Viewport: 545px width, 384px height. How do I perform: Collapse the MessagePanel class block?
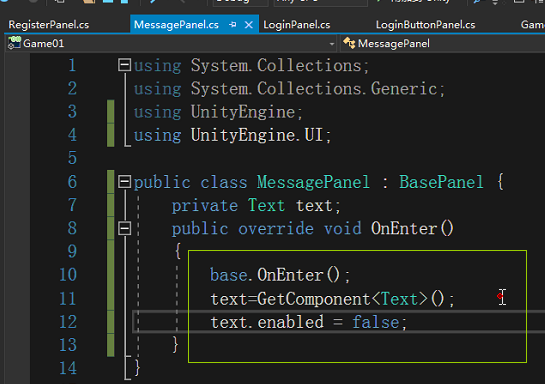[x=124, y=181]
